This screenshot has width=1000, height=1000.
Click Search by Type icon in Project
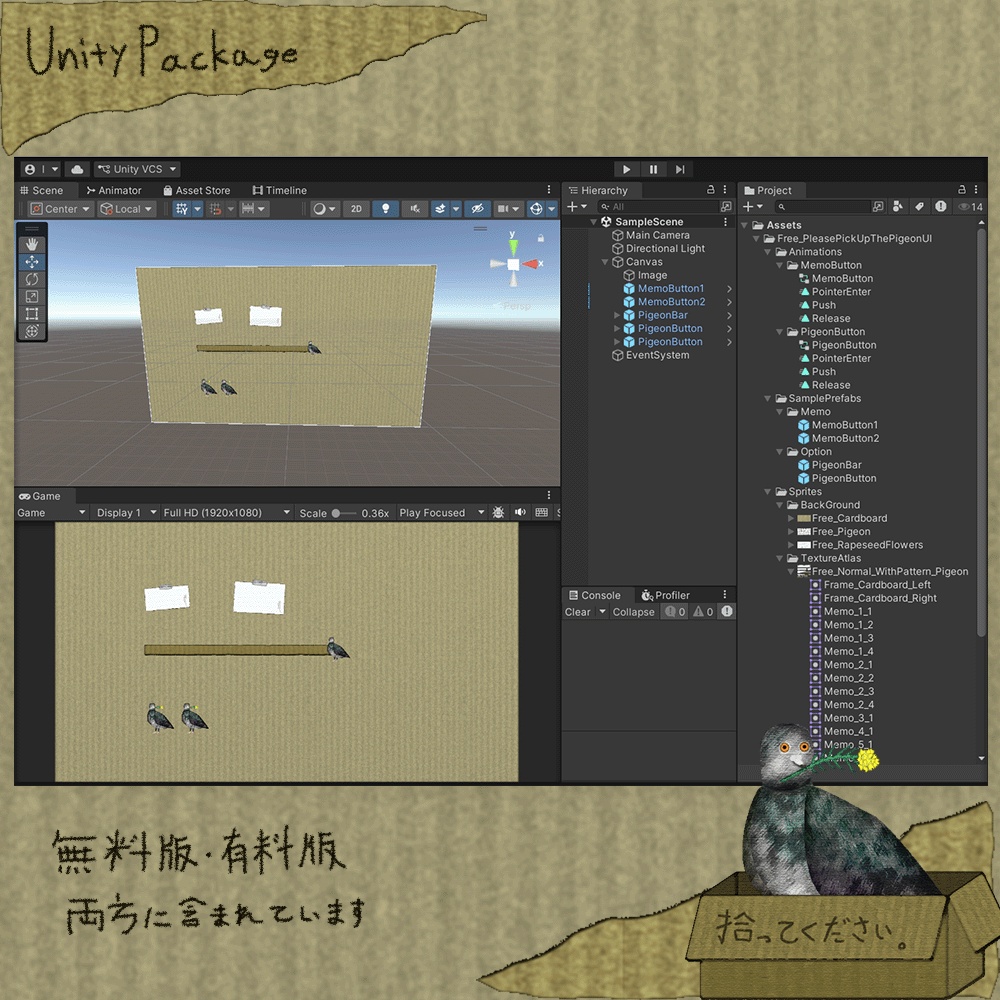point(898,207)
